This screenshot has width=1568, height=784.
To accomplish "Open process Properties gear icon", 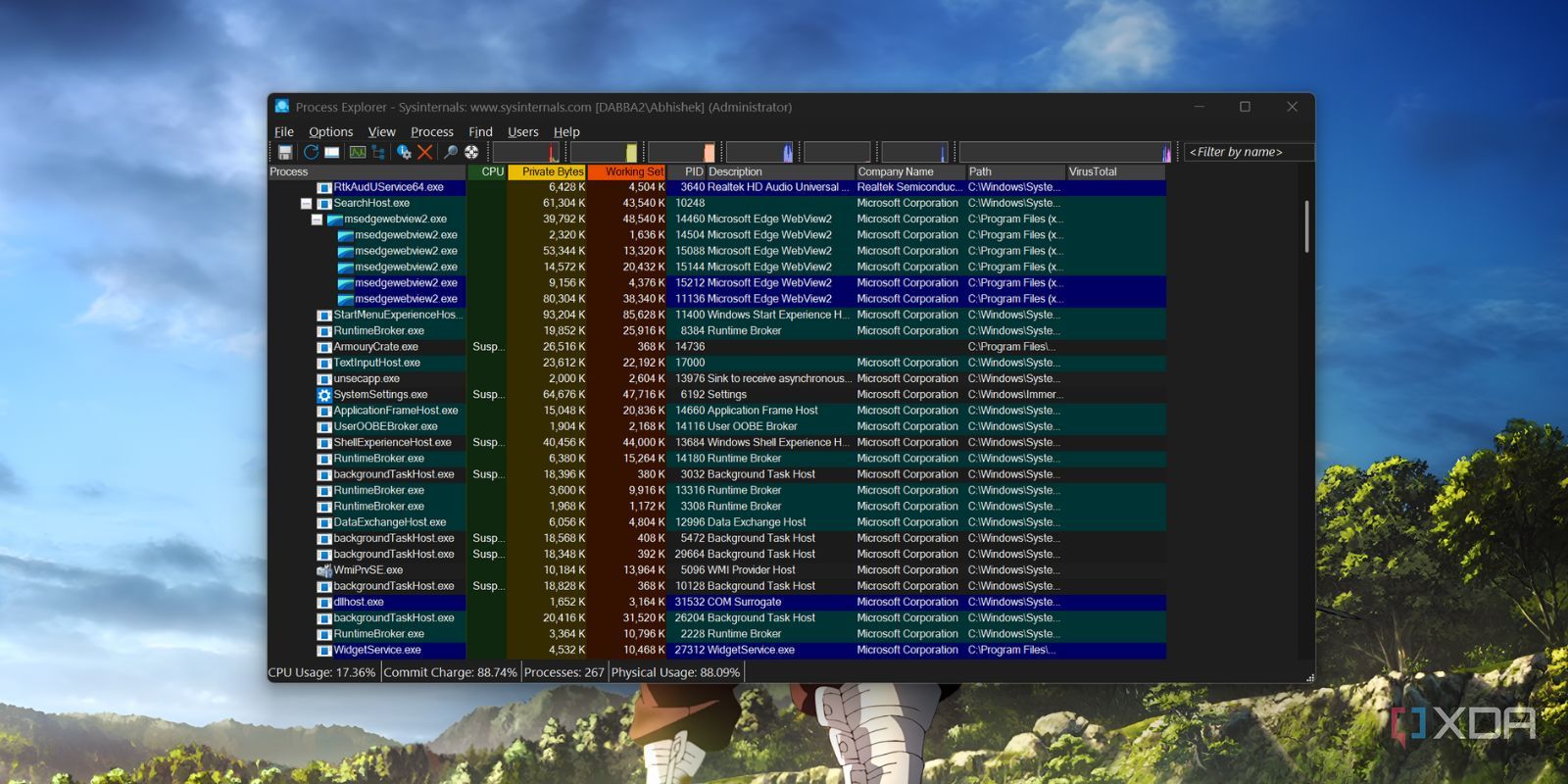I will tap(404, 152).
